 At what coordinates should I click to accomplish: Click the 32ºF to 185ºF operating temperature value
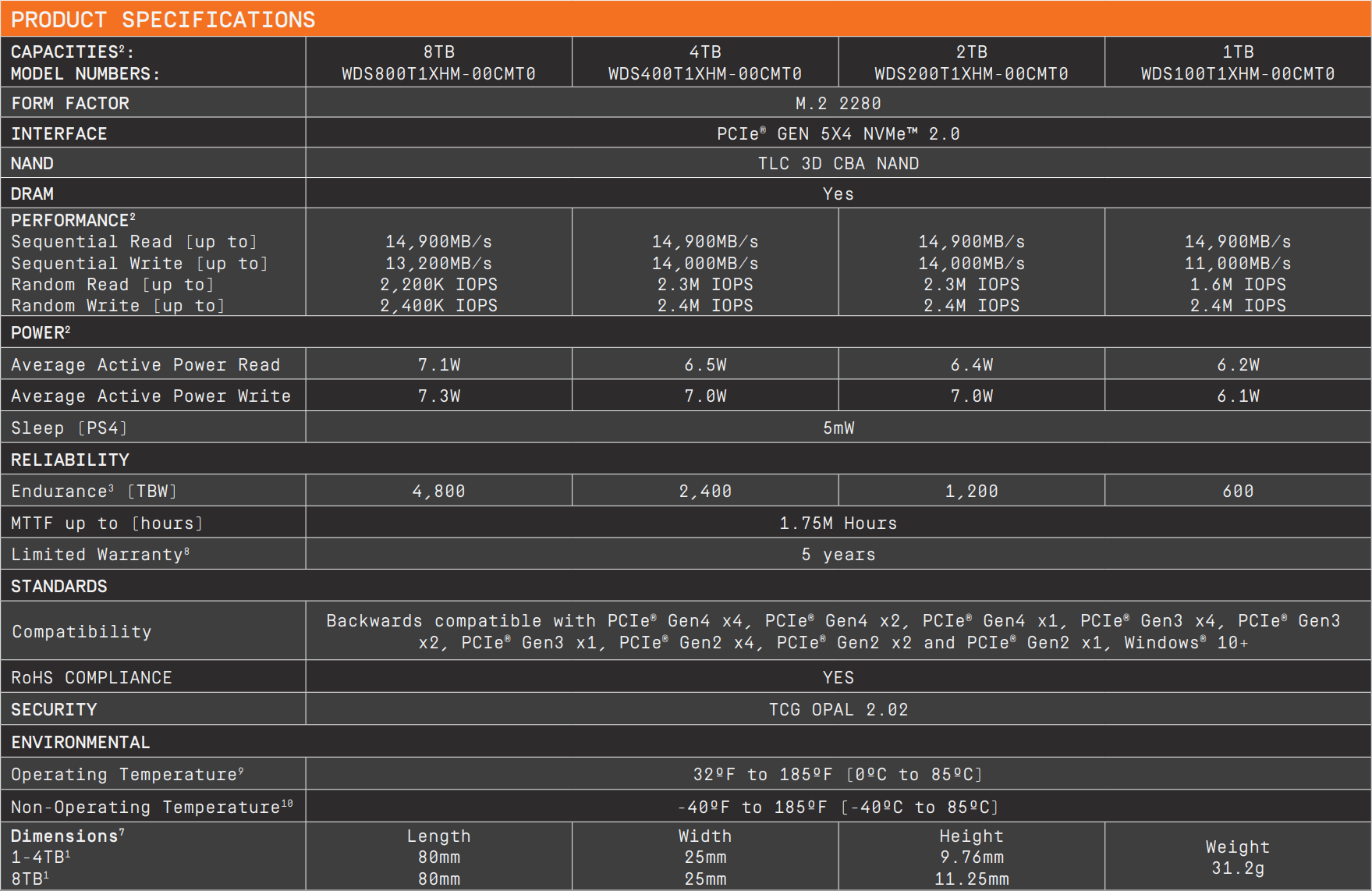pyautogui.click(x=838, y=774)
